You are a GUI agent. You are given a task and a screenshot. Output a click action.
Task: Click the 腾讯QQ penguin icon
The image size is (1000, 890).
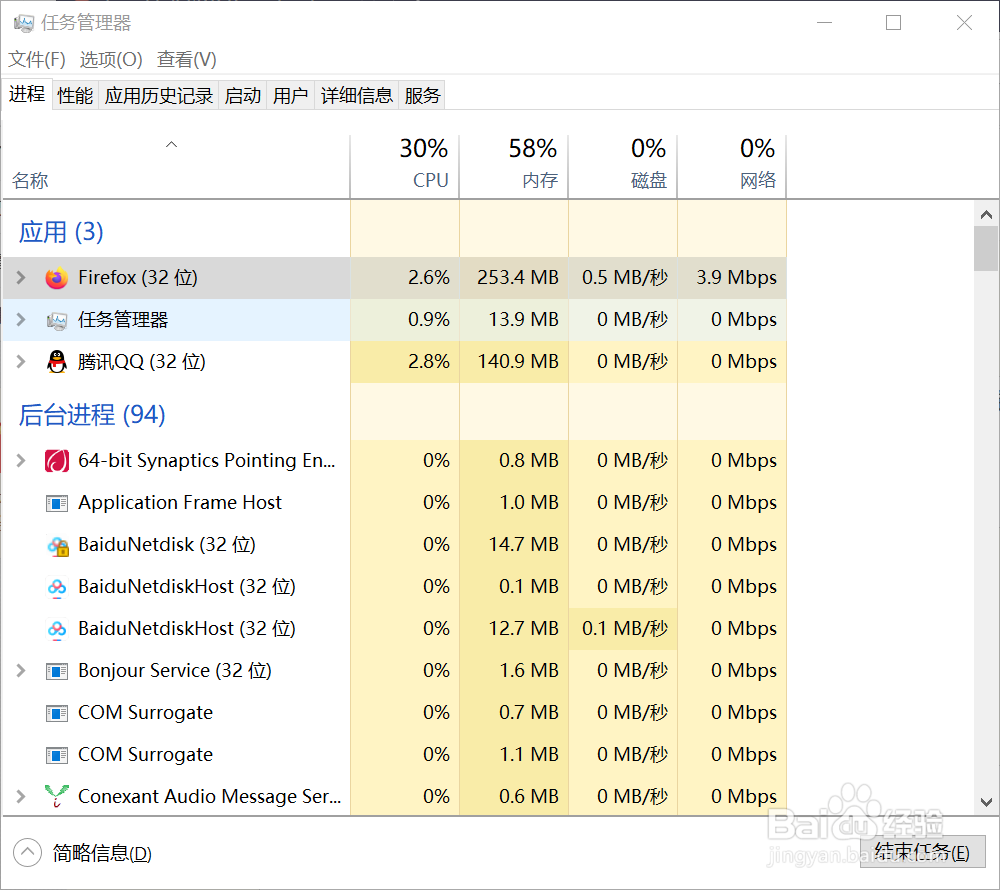(57, 362)
